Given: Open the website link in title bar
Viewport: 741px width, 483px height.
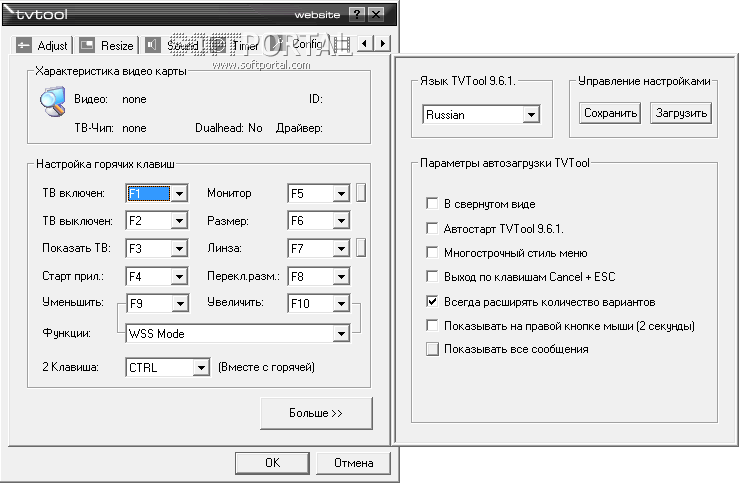Looking at the screenshot, I should tap(317, 15).
